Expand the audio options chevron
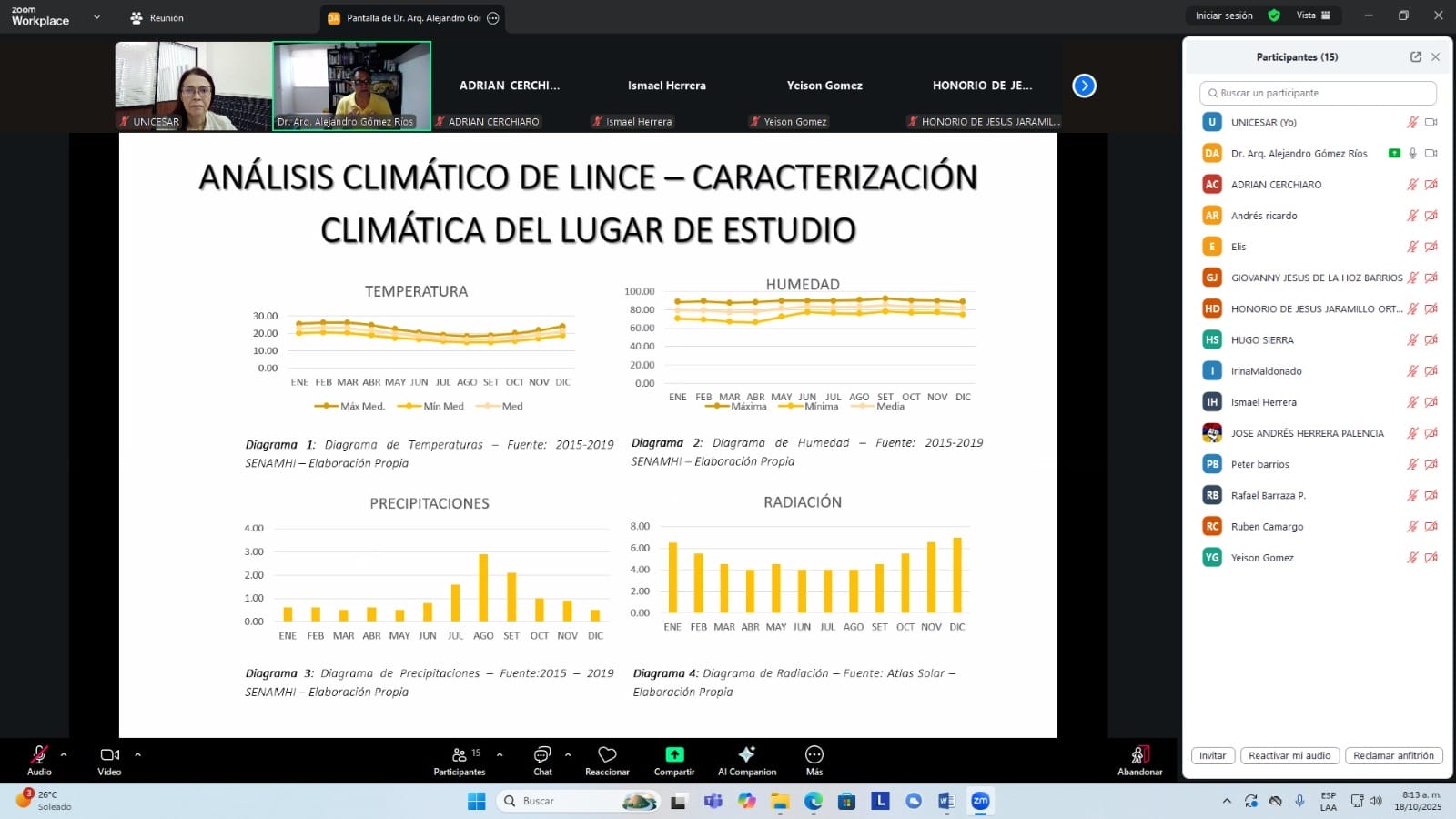Screen dimensions: 1456x819 tap(64, 754)
